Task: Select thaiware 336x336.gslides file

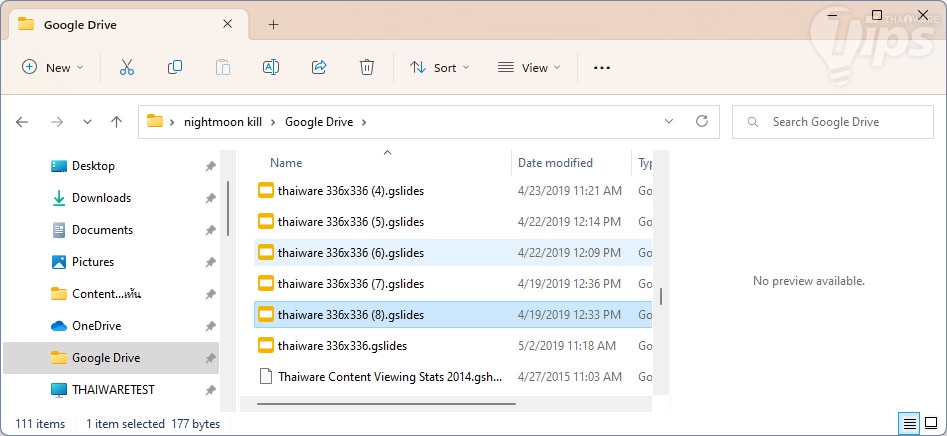Action: coord(453,345)
